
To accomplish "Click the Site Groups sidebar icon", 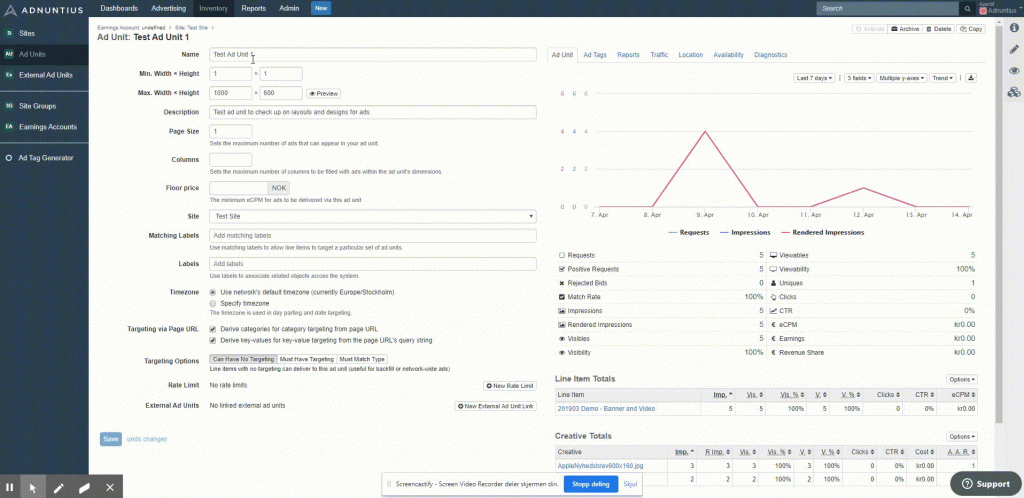I will (x=9, y=106).
